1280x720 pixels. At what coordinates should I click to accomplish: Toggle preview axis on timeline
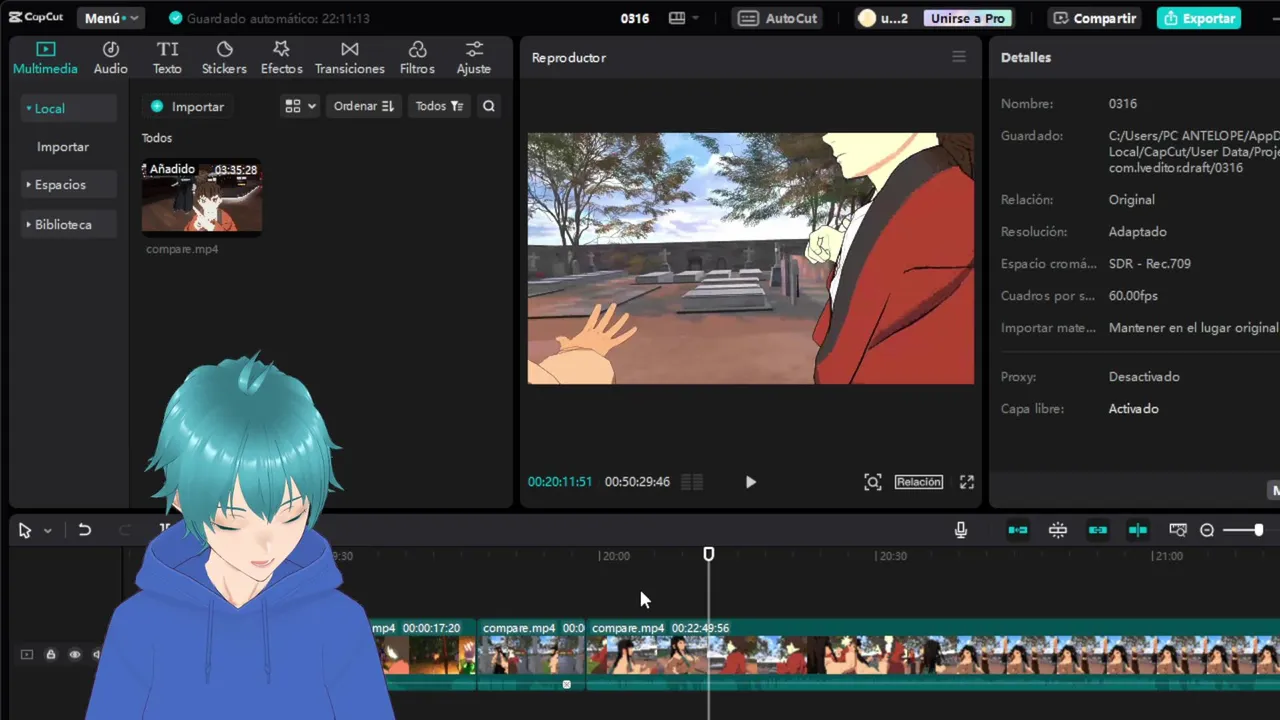click(x=1138, y=530)
